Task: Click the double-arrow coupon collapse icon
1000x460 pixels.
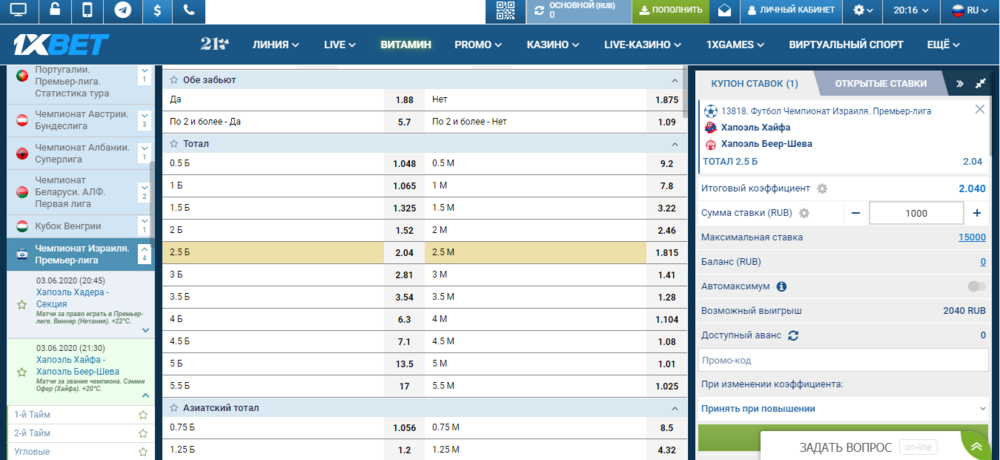Action: [959, 84]
